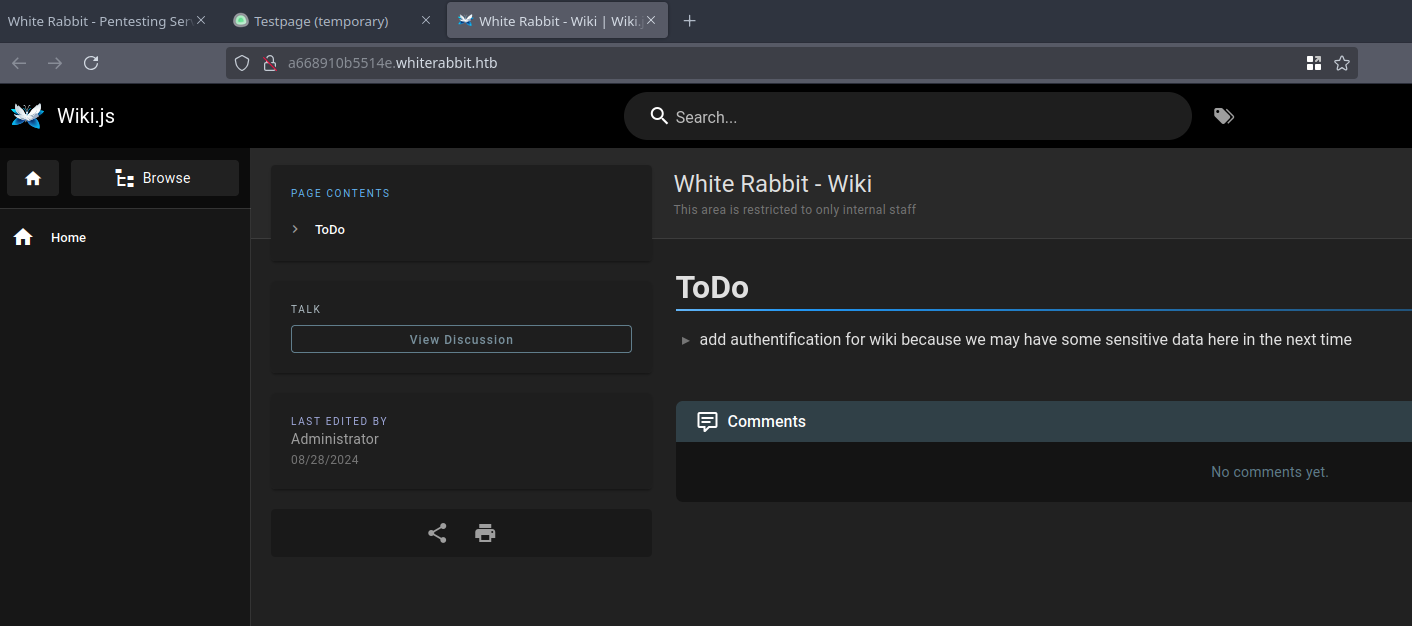Click the Wiki.js butterfly logo

coord(27,116)
